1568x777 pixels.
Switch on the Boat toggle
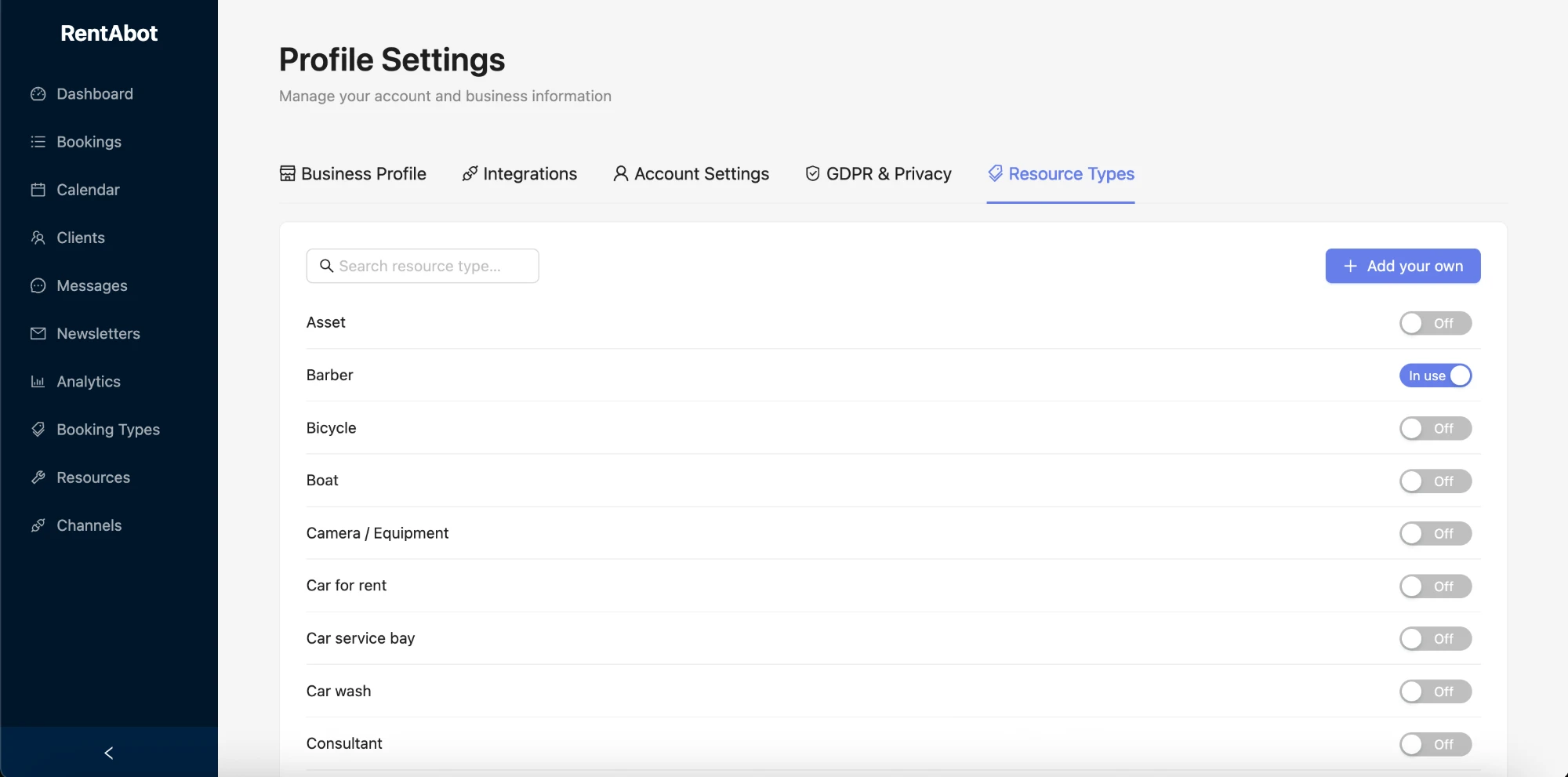coord(1436,481)
